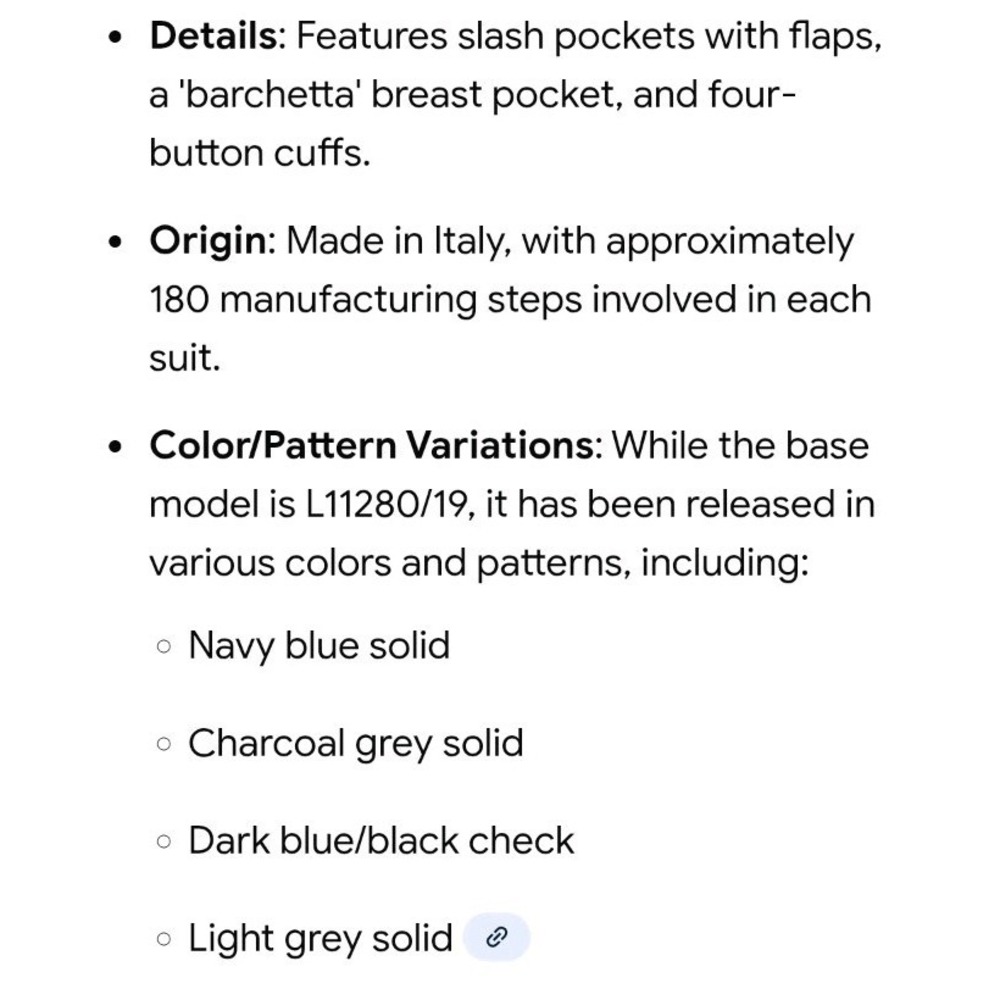
Task: Click the text 'button cuffs.'
Action: [x=260, y=153]
